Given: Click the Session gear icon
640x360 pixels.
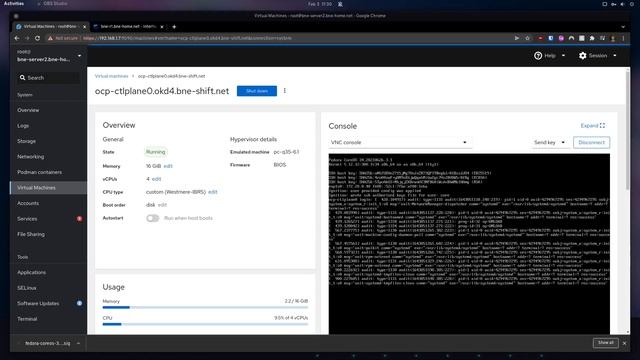Looking at the screenshot, I should coord(582,56).
